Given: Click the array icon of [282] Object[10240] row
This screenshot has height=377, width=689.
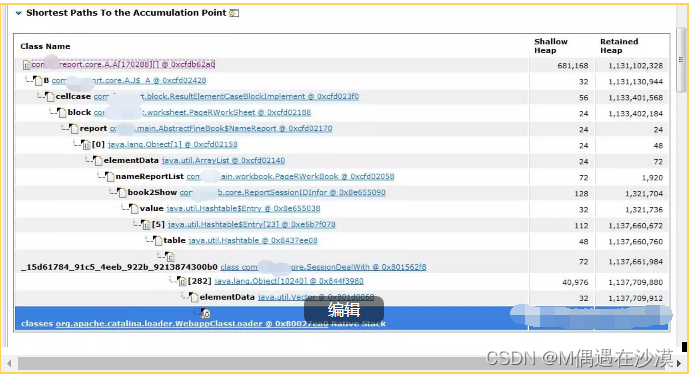Looking at the screenshot, I should click(x=182, y=282).
